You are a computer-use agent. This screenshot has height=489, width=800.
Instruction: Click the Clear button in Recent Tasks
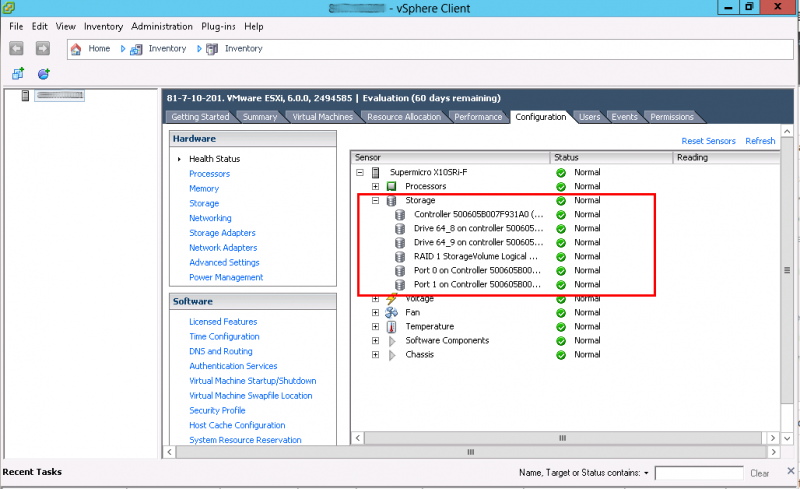point(759,473)
